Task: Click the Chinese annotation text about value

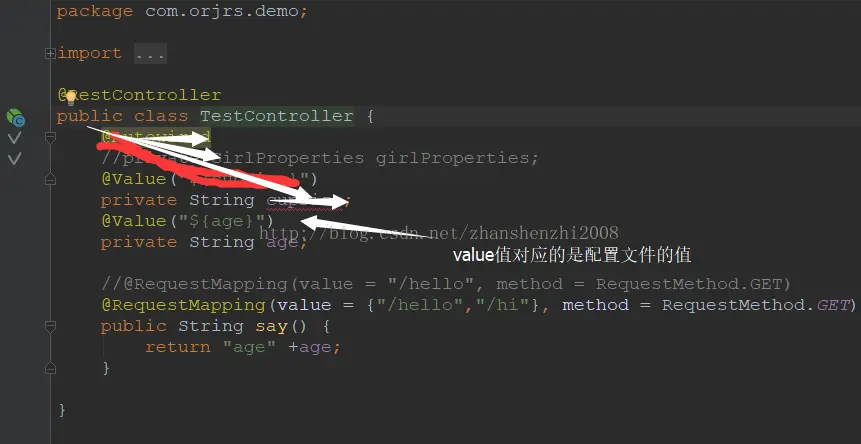Action: (572, 255)
